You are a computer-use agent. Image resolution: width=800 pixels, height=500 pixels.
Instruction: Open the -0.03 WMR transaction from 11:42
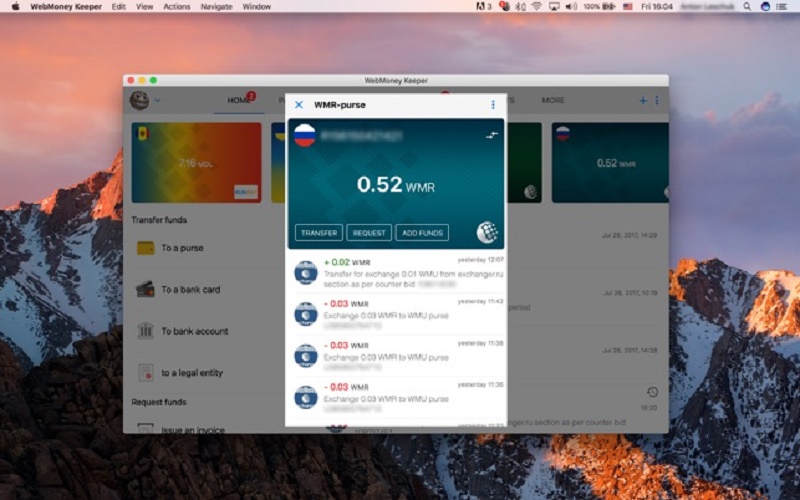point(396,314)
